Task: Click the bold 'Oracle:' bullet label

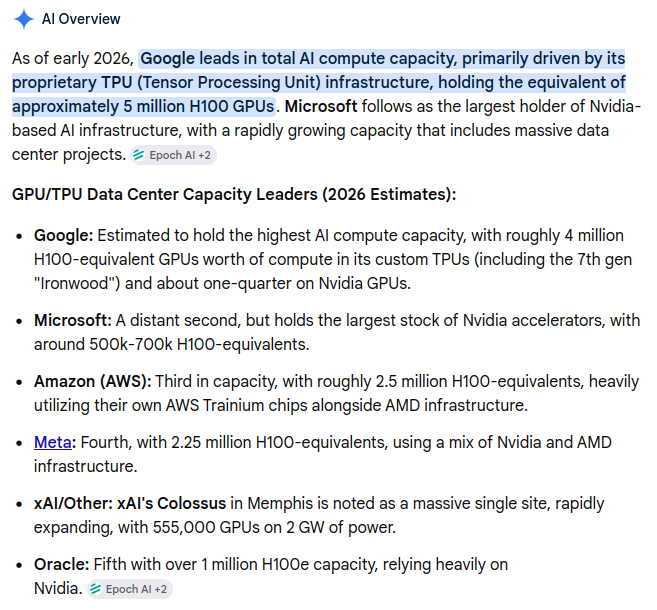Action: click(62, 564)
